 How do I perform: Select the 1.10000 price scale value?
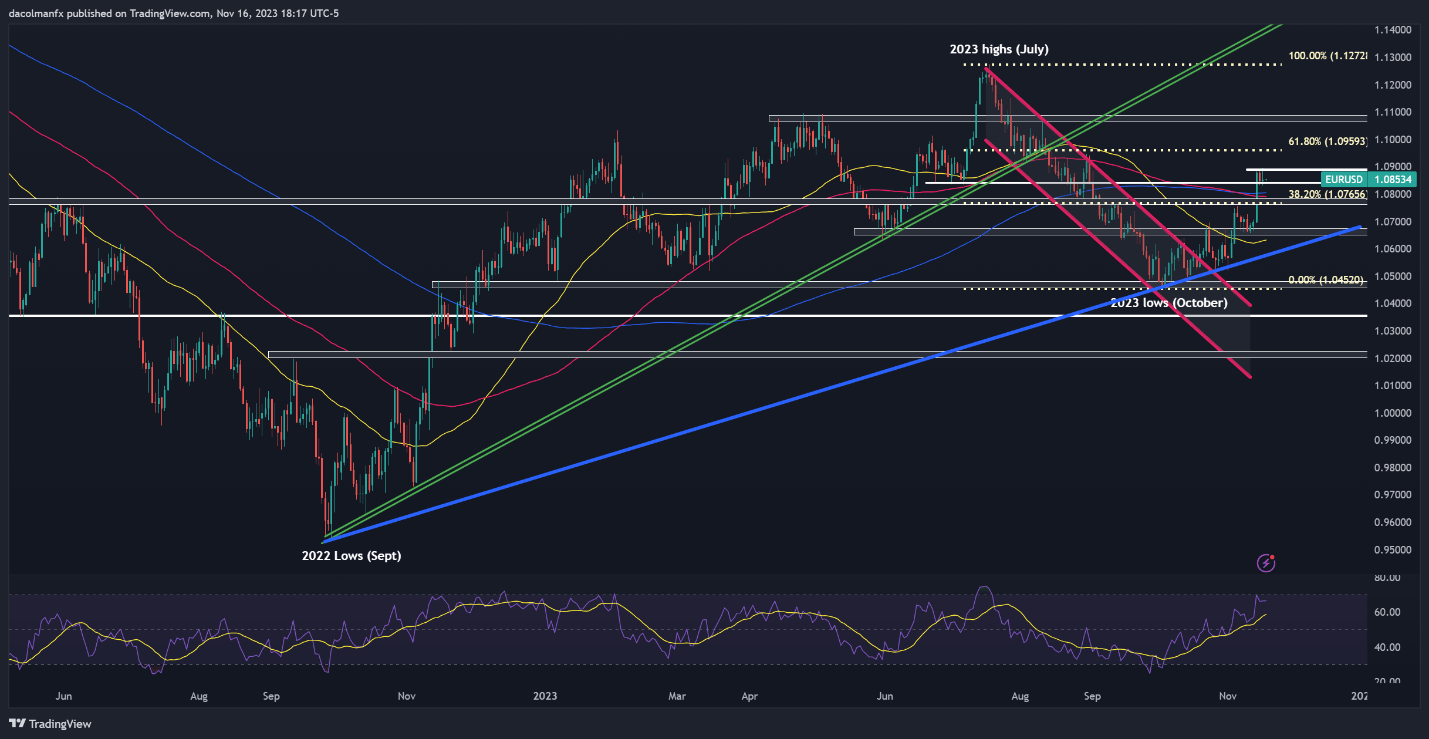(1392, 139)
